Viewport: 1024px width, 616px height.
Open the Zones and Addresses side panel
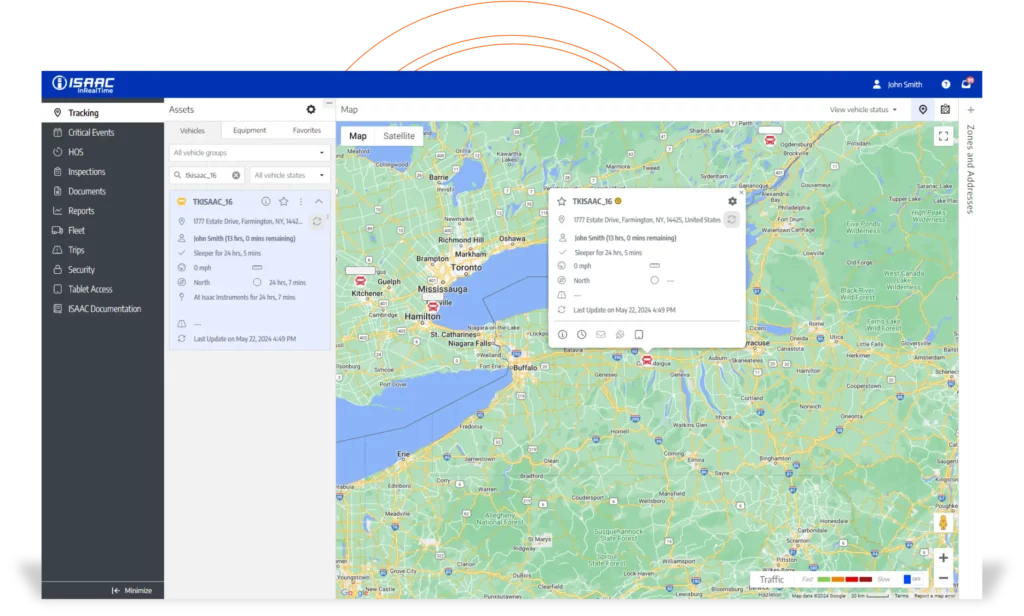(970, 169)
